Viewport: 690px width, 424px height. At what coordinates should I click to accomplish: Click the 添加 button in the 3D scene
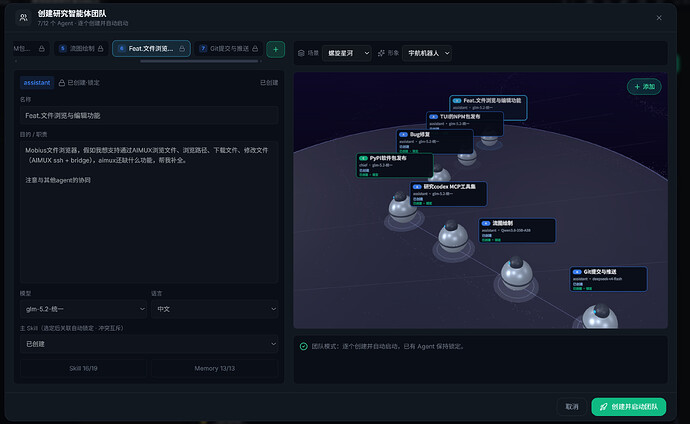pos(644,87)
